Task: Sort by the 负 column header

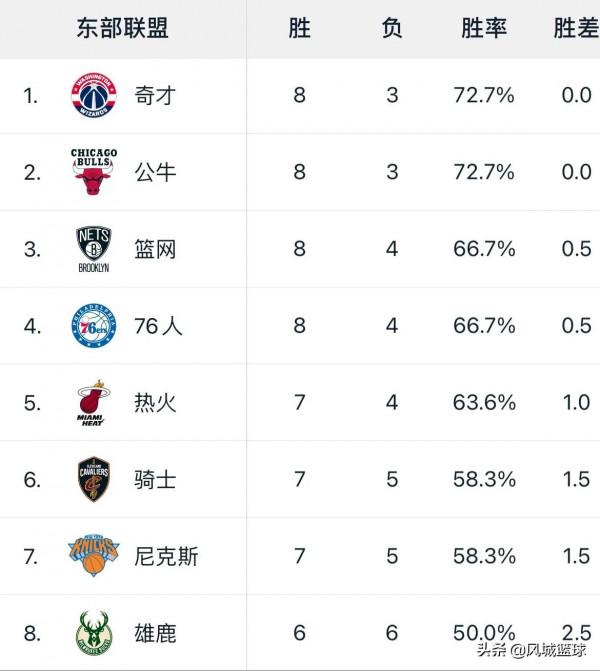Action: [392, 28]
